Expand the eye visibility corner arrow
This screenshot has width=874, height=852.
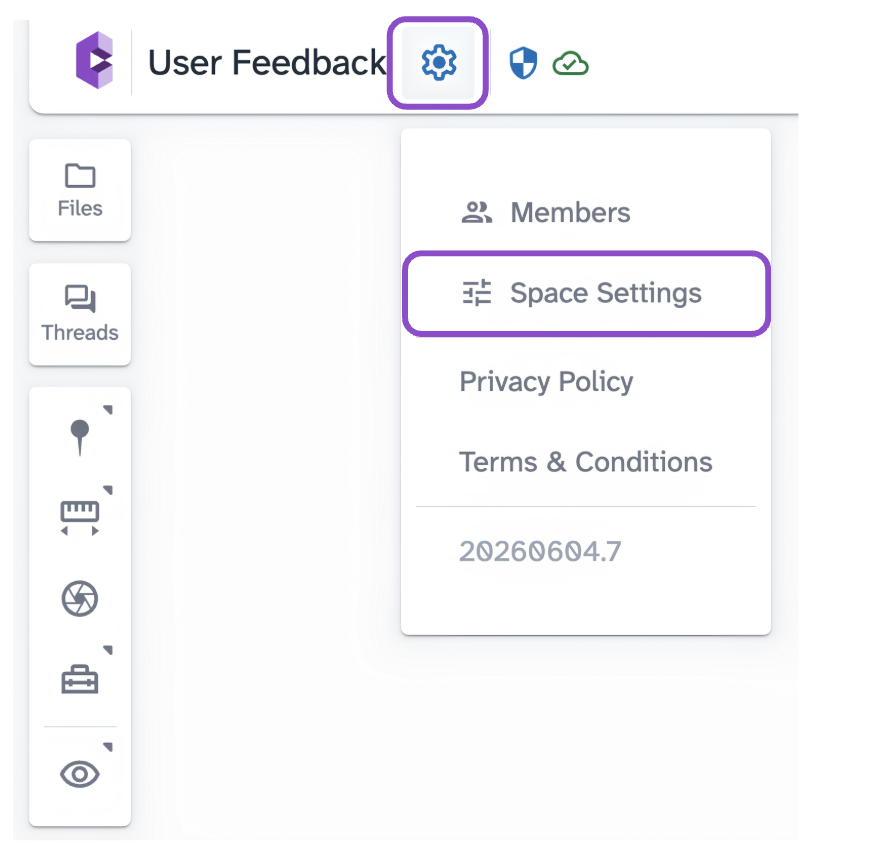click(108, 747)
